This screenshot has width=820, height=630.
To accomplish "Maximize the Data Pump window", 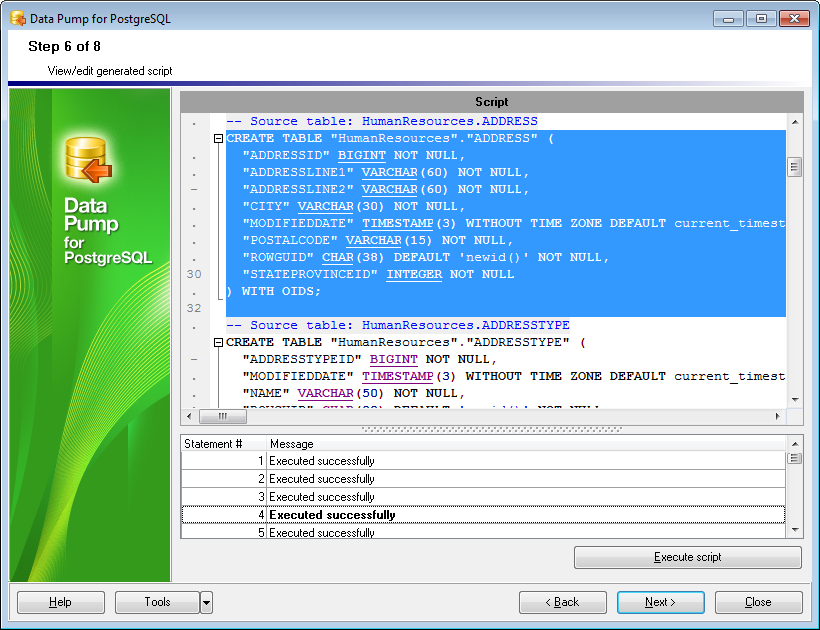I will click(x=761, y=19).
